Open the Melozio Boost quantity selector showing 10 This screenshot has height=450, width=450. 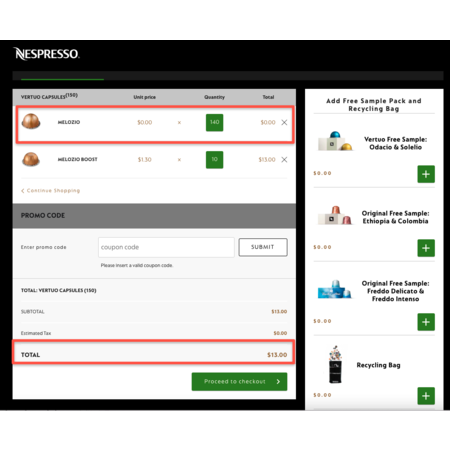tap(214, 160)
